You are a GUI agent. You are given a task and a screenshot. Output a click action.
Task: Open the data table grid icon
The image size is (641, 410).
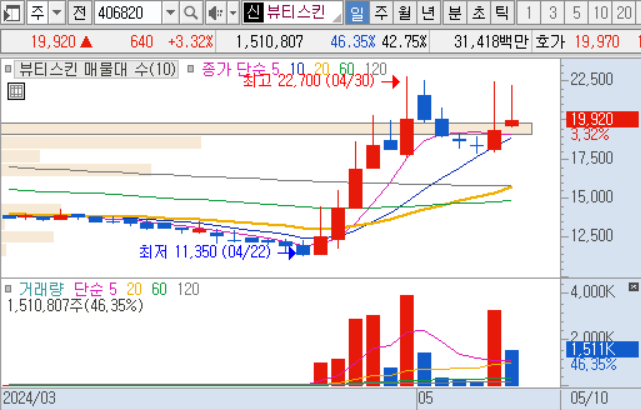(x=16, y=91)
